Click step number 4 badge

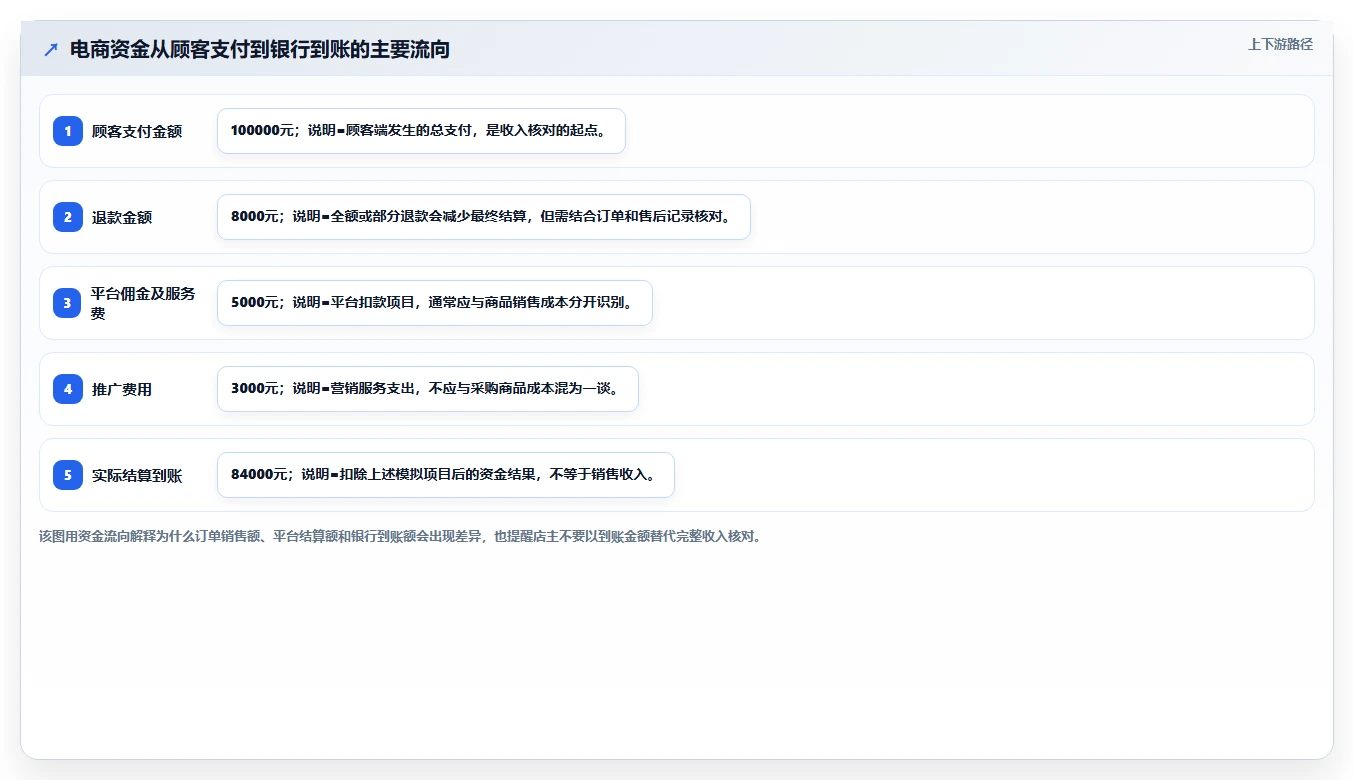[x=68, y=389]
